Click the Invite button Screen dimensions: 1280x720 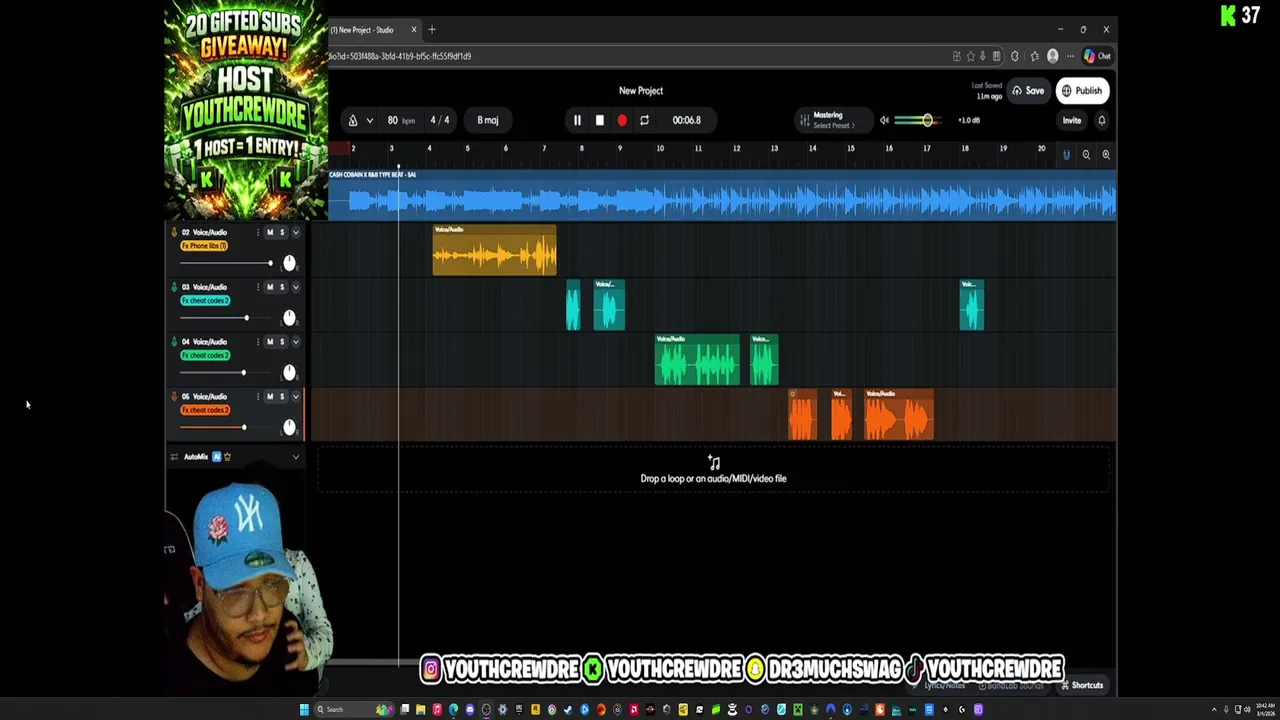click(x=1071, y=120)
